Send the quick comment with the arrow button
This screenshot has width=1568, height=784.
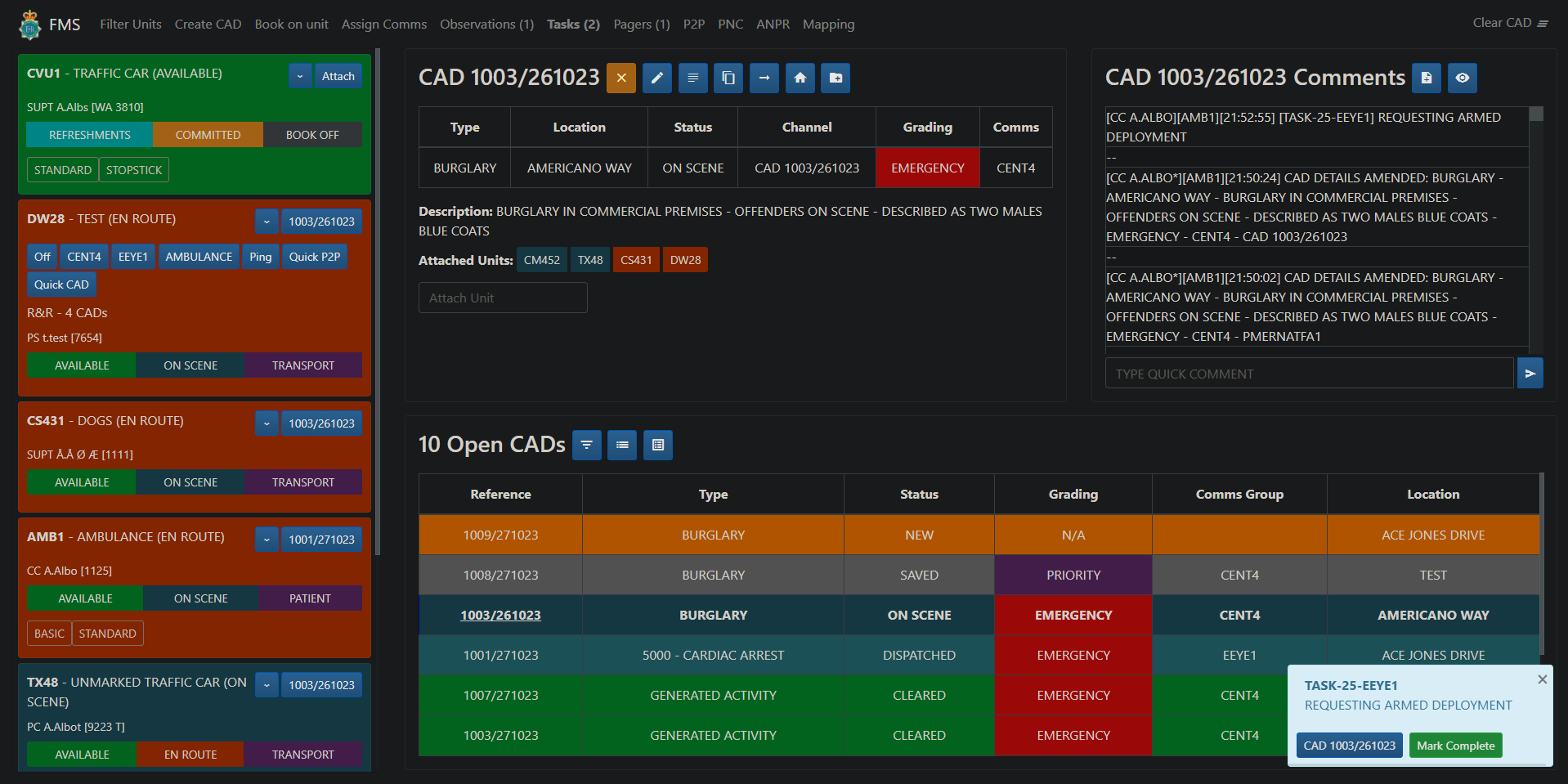[1530, 373]
